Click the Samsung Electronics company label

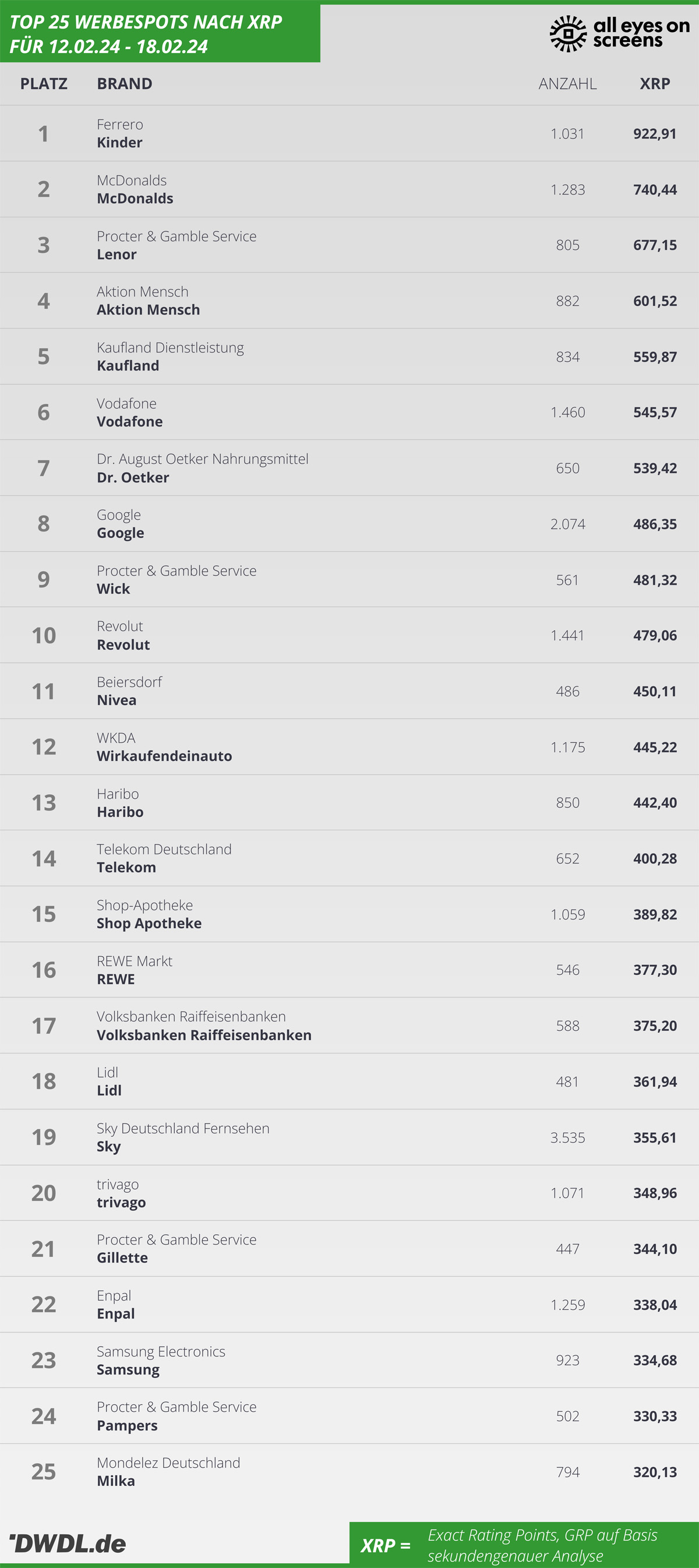pos(161,1351)
